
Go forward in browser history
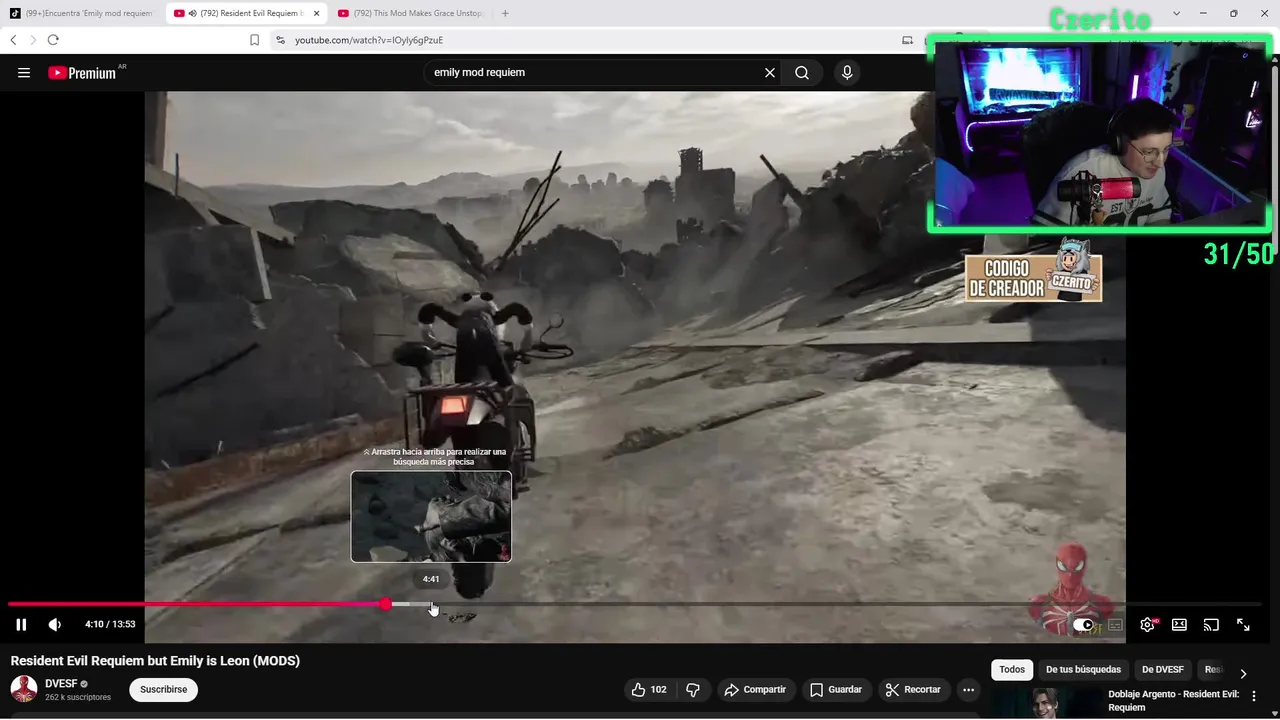[33, 40]
